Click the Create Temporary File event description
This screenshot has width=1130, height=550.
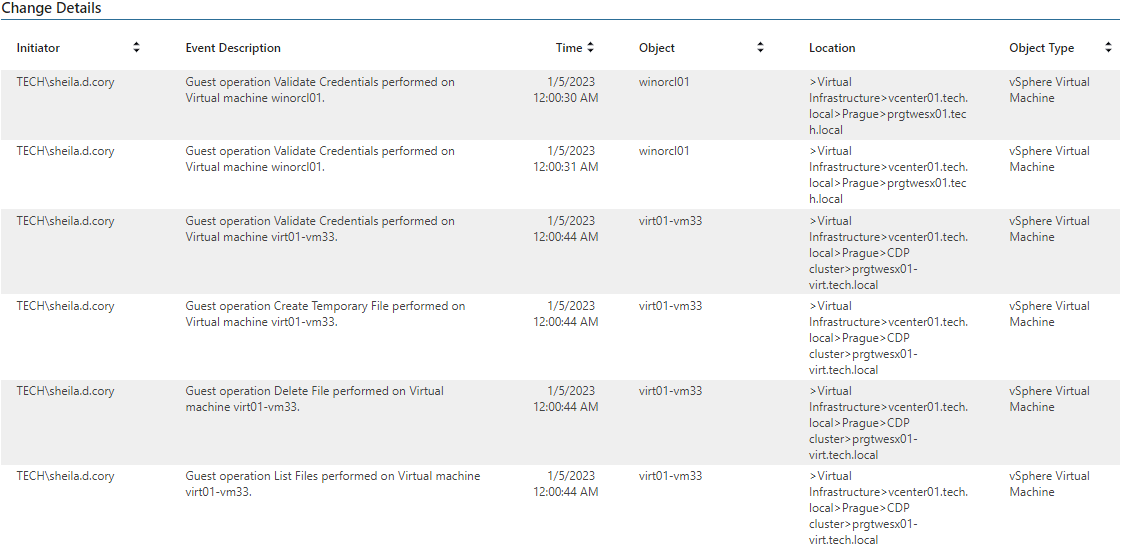pyautogui.click(x=325, y=314)
